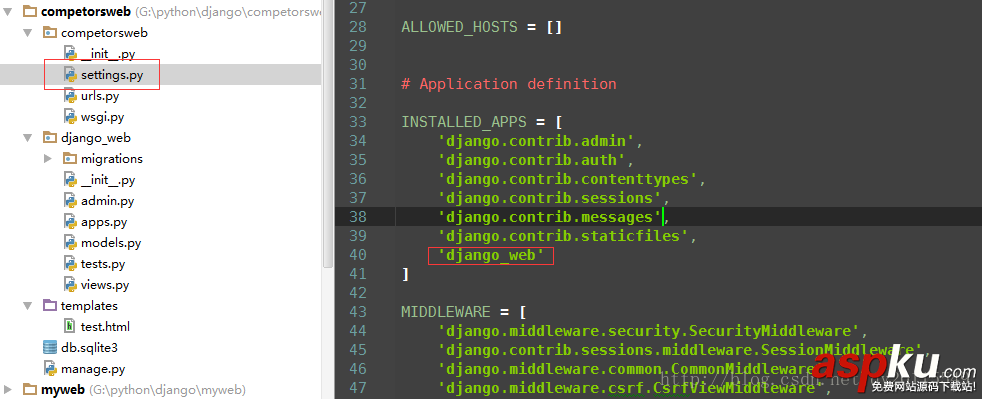The width and height of the screenshot is (982, 399).
Task: Click INSTALLED_APPS in the editor
Action: [x=464, y=122]
